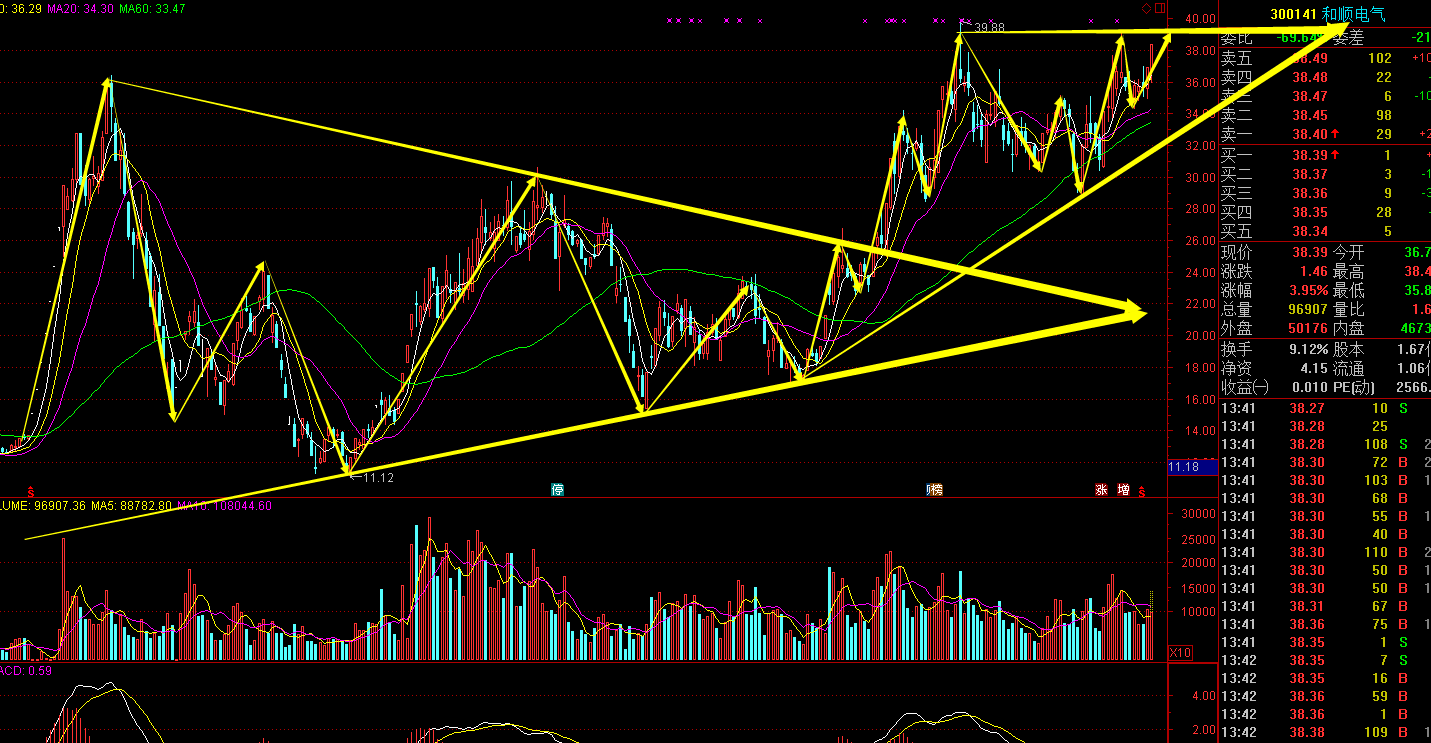Click the 委比 label

1236,39
